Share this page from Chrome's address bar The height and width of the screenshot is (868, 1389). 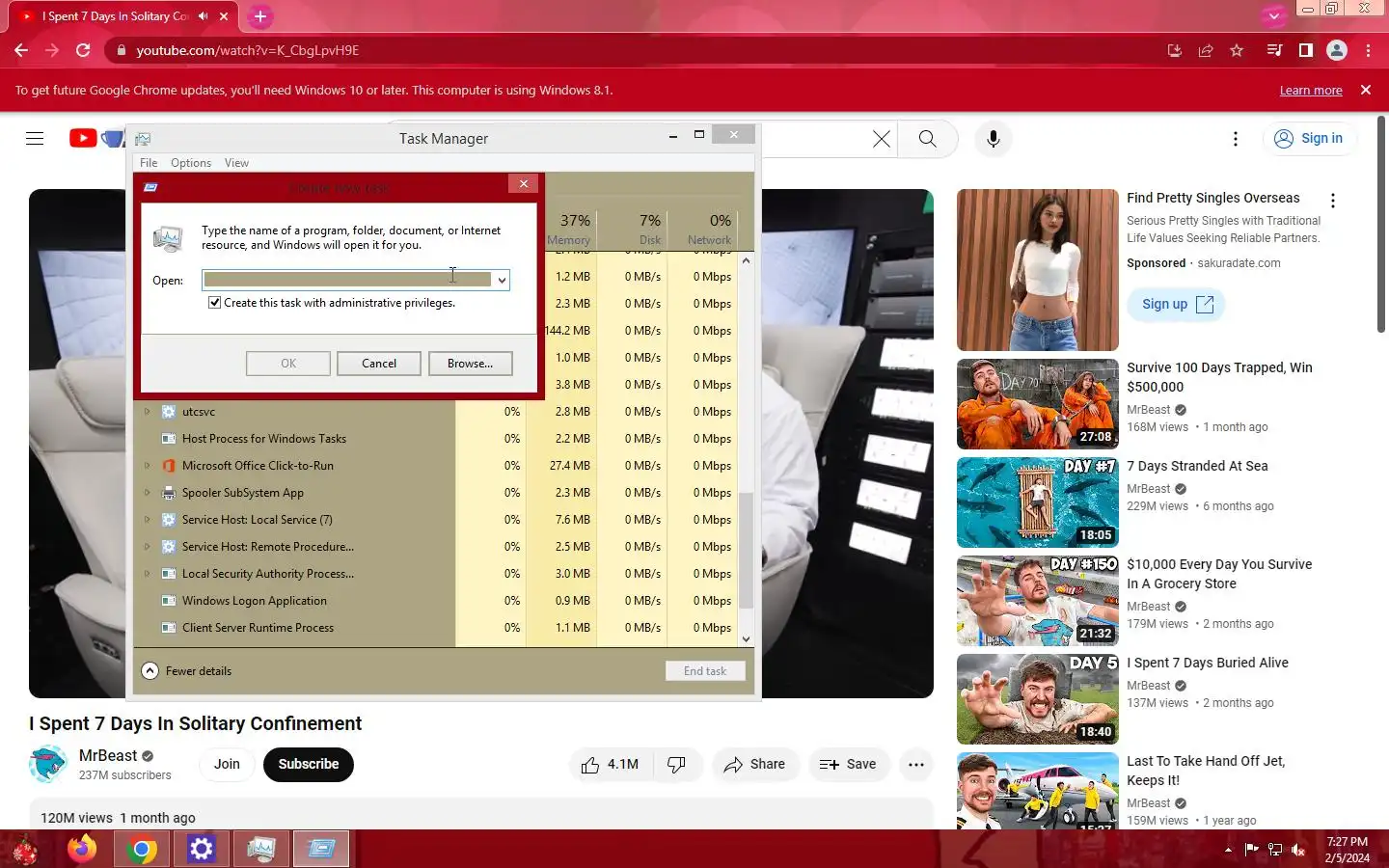tap(1206, 50)
